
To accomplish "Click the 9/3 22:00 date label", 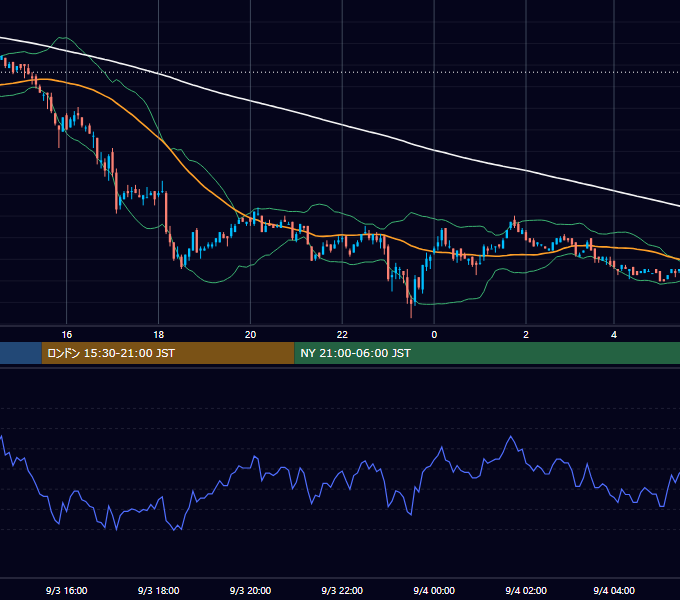I will coord(342,590).
